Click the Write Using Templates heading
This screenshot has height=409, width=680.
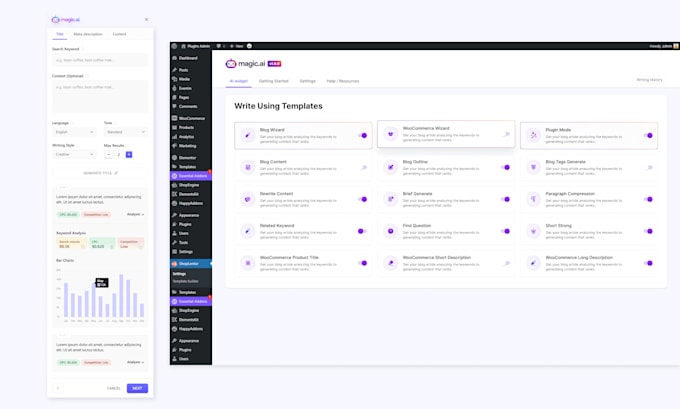[278, 106]
